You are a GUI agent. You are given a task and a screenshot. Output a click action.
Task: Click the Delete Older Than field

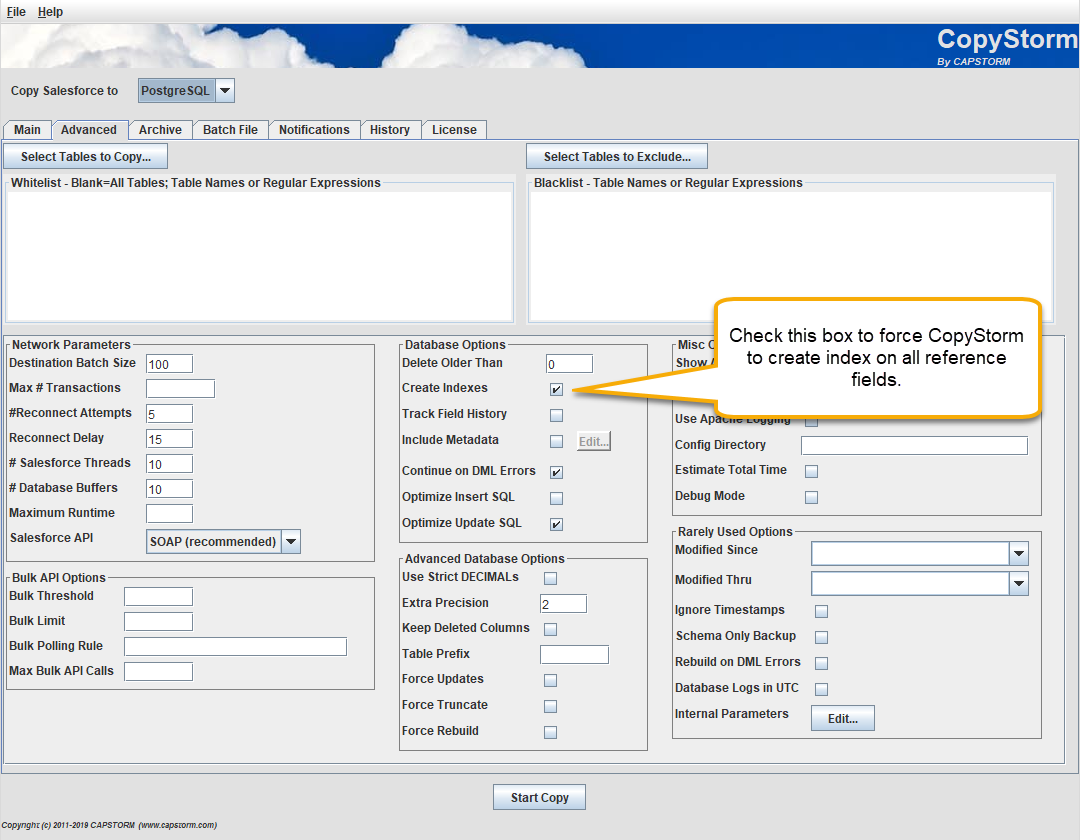pyautogui.click(x=570, y=364)
